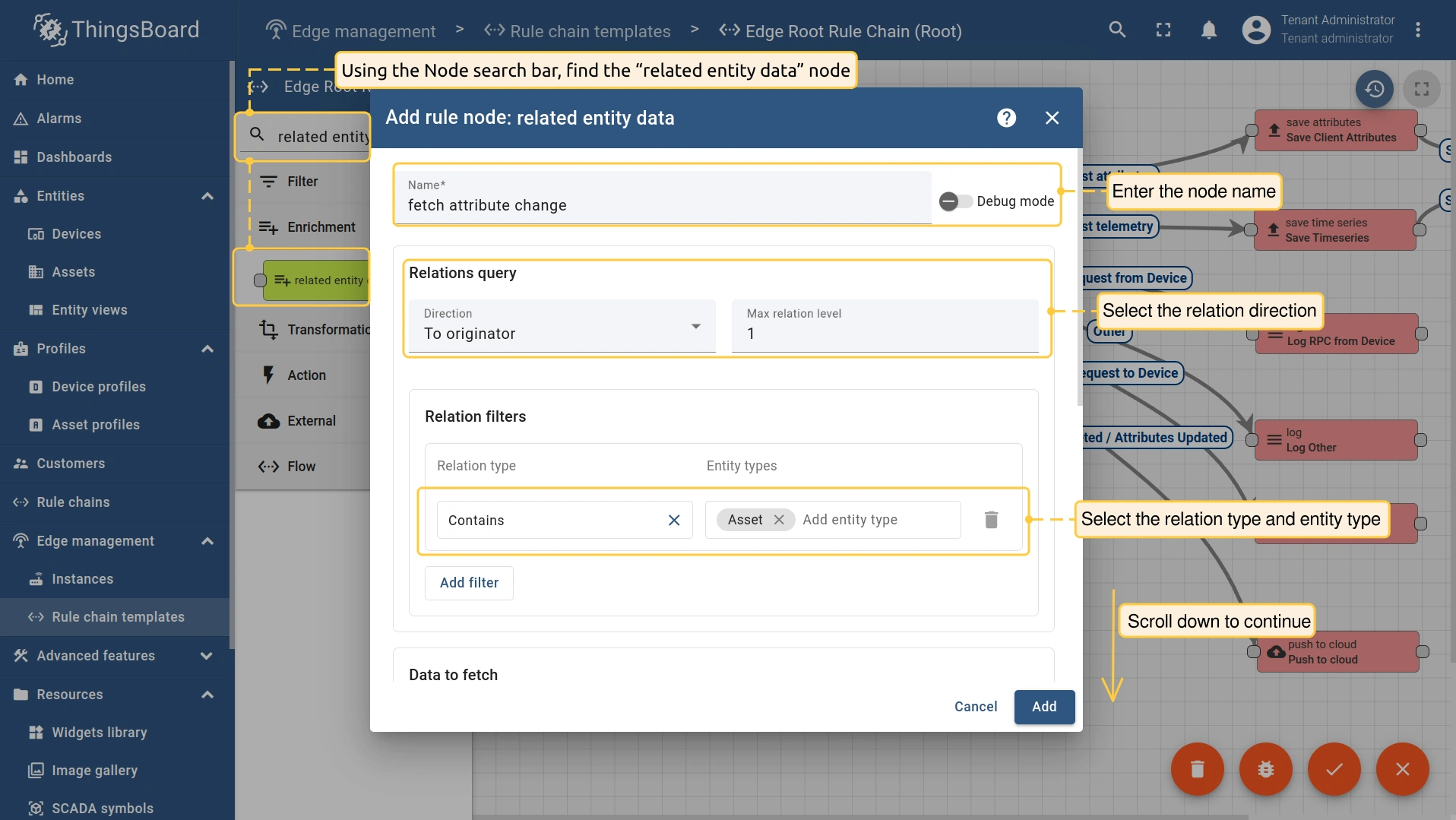
Task: Open Dashboards from the sidebar
Action: click(x=74, y=157)
